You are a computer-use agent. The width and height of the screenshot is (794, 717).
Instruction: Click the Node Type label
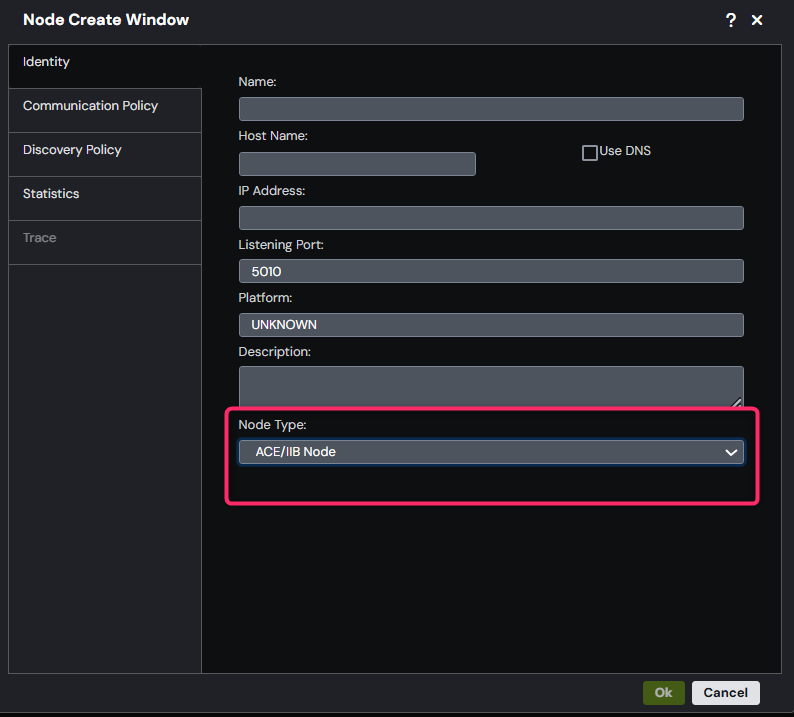pyautogui.click(x=272, y=425)
